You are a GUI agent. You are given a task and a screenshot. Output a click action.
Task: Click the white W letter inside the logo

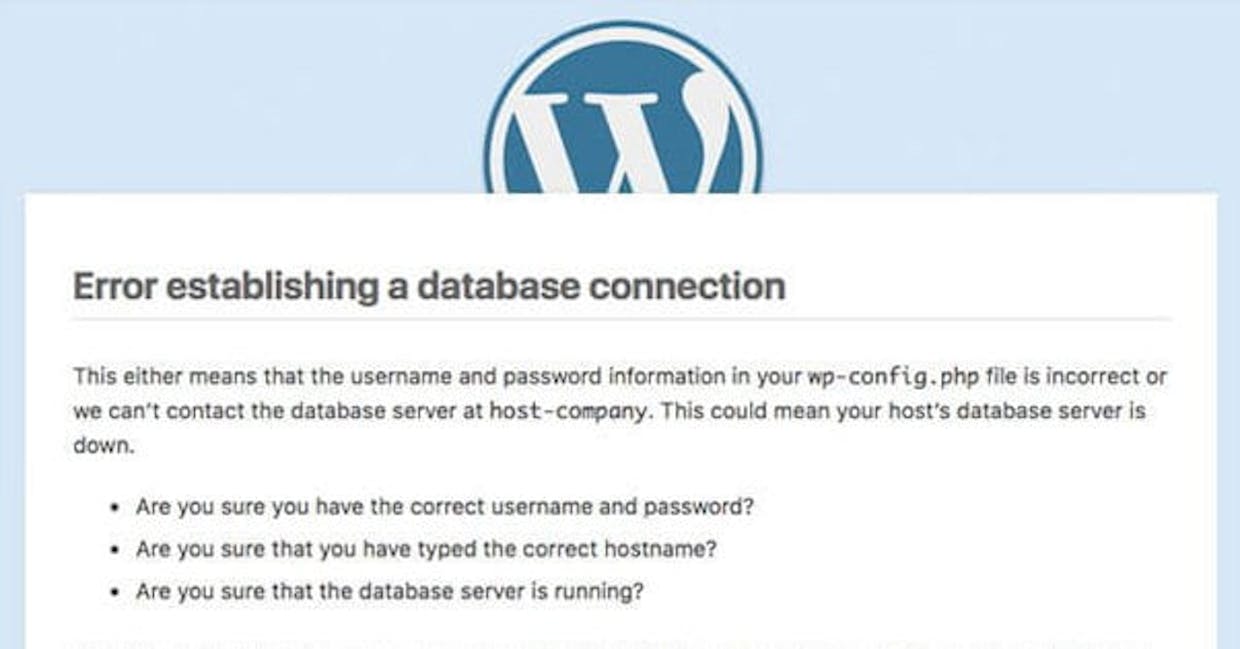tap(623, 140)
